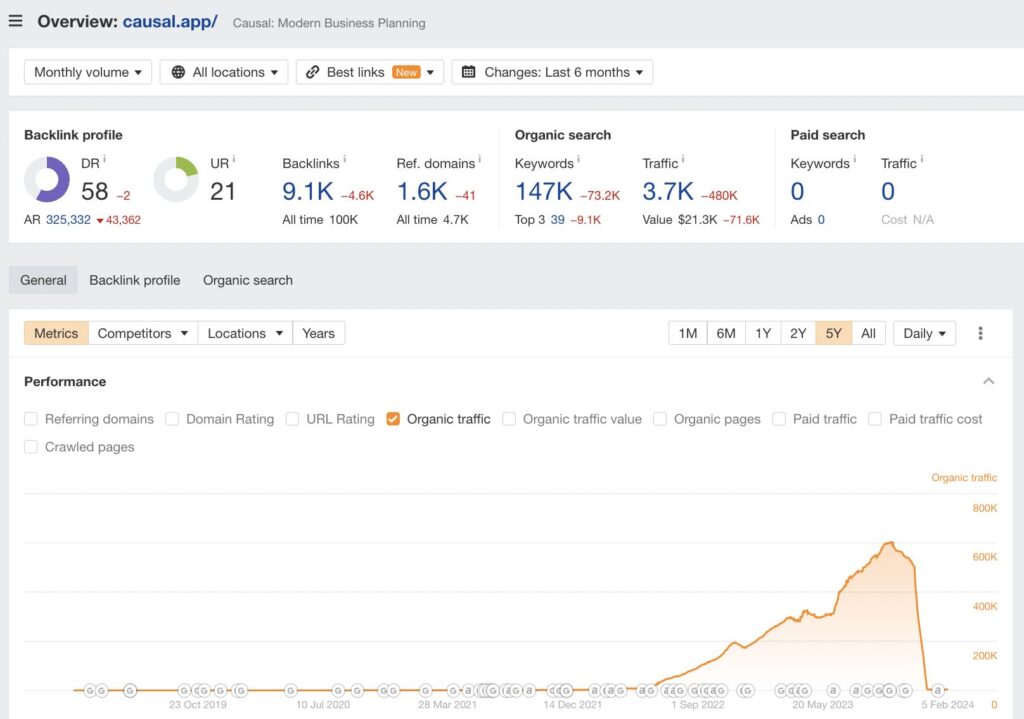
Task: Click the Ads 0 value
Action: pyautogui.click(x=821, y=219)
